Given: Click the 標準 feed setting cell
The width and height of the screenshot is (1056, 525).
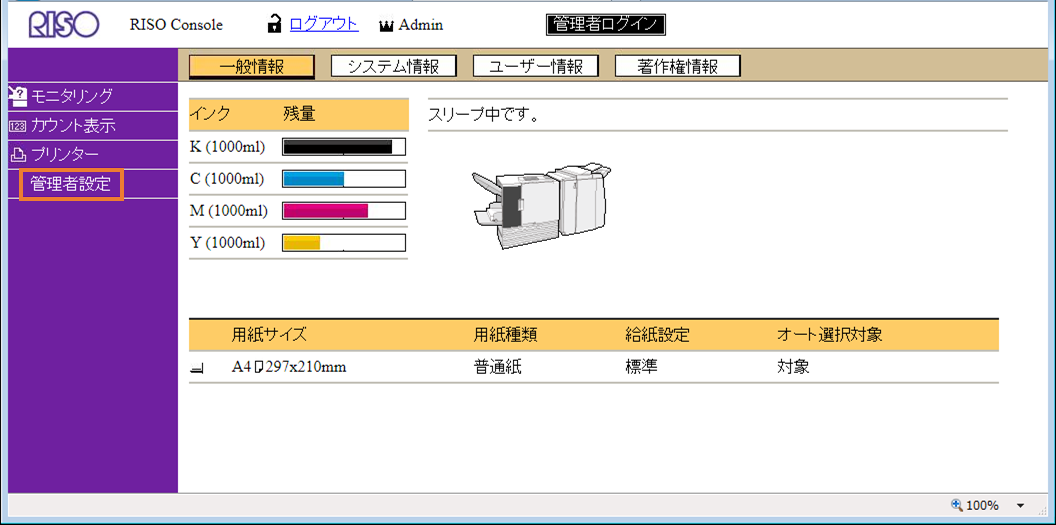Looking at the screenshot, I should tap(641, 368).
